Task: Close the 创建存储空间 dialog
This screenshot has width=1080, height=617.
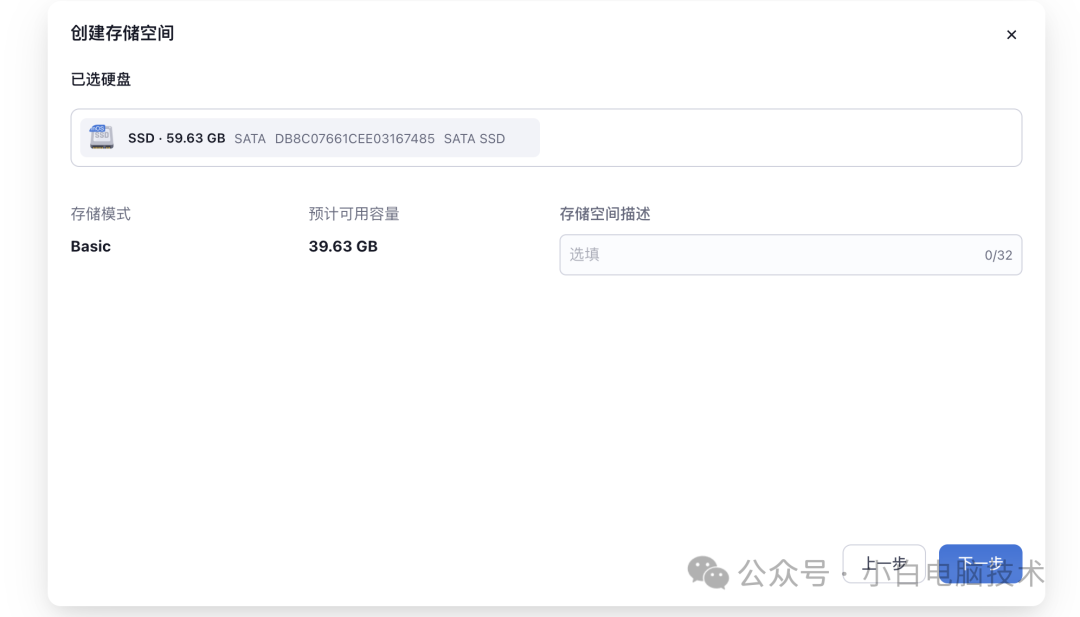Action: 1011,34
